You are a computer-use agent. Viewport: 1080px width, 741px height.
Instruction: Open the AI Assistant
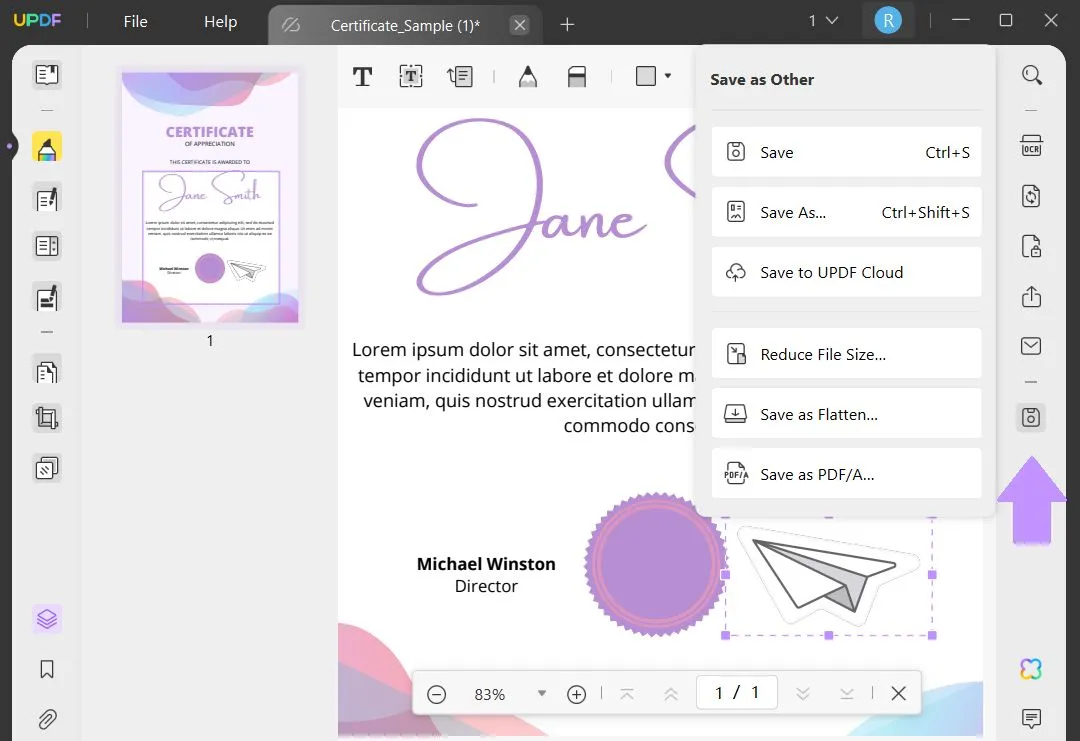[x=1031, y=668]
